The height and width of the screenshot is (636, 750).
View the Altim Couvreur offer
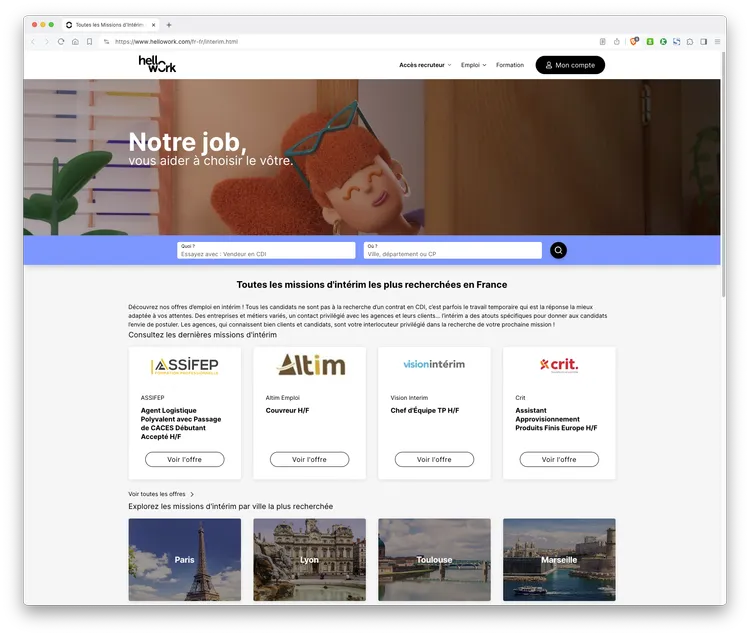pyautogui.click(x=309, y=460)
